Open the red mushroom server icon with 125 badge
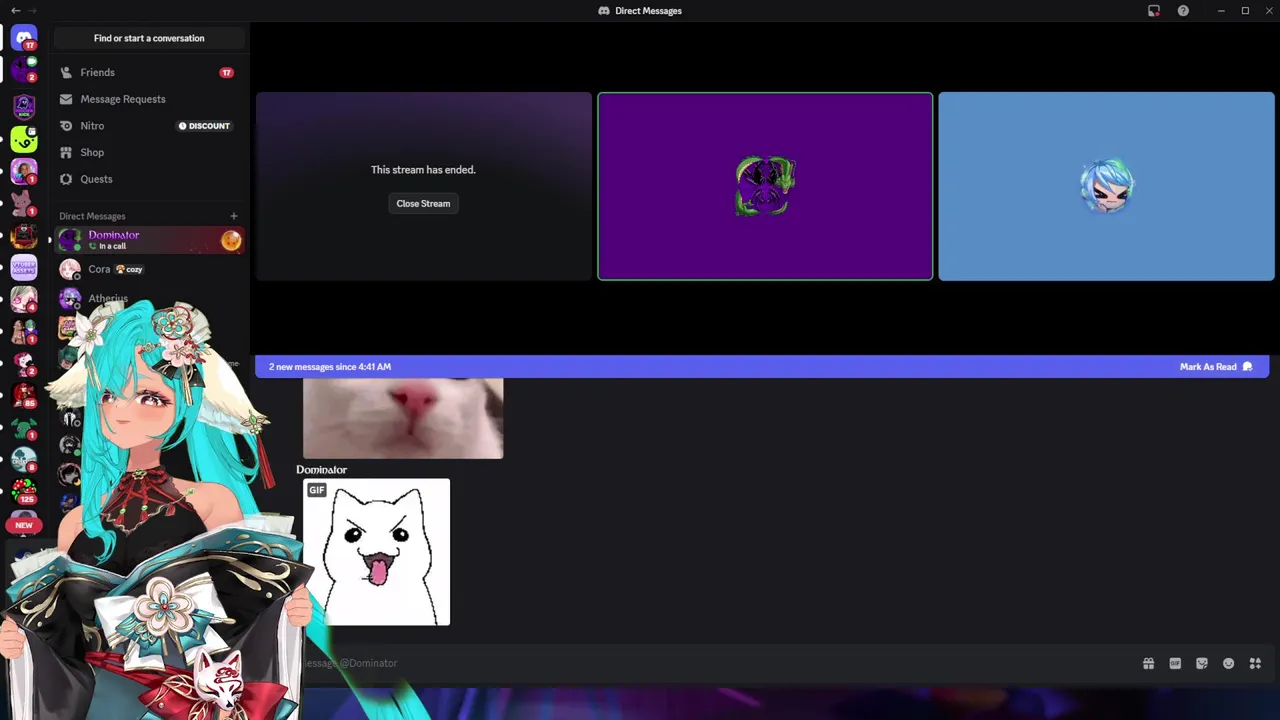This screenshot has height=720, width=1280. (x=24, y=491)
